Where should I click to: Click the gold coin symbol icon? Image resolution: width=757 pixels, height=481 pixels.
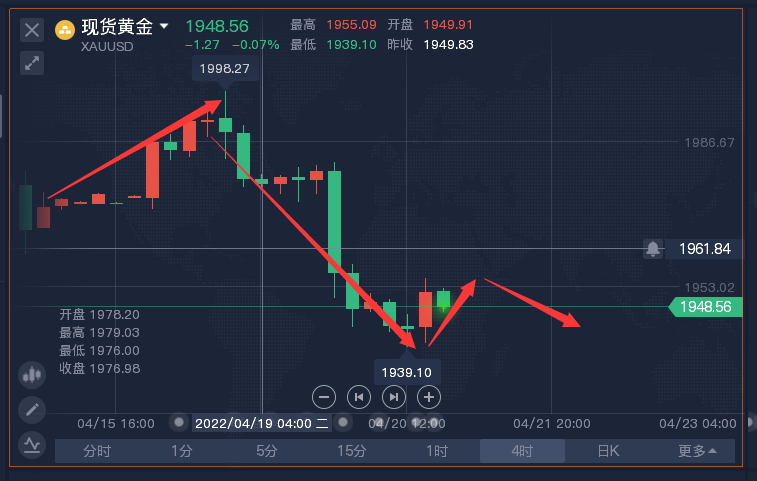click(x=65, y=30)
